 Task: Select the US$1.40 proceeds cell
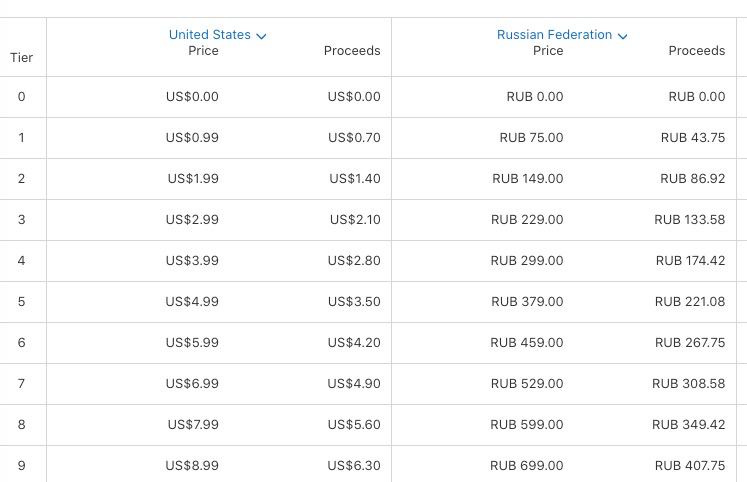pyautogui.click(x=354, y=179)
